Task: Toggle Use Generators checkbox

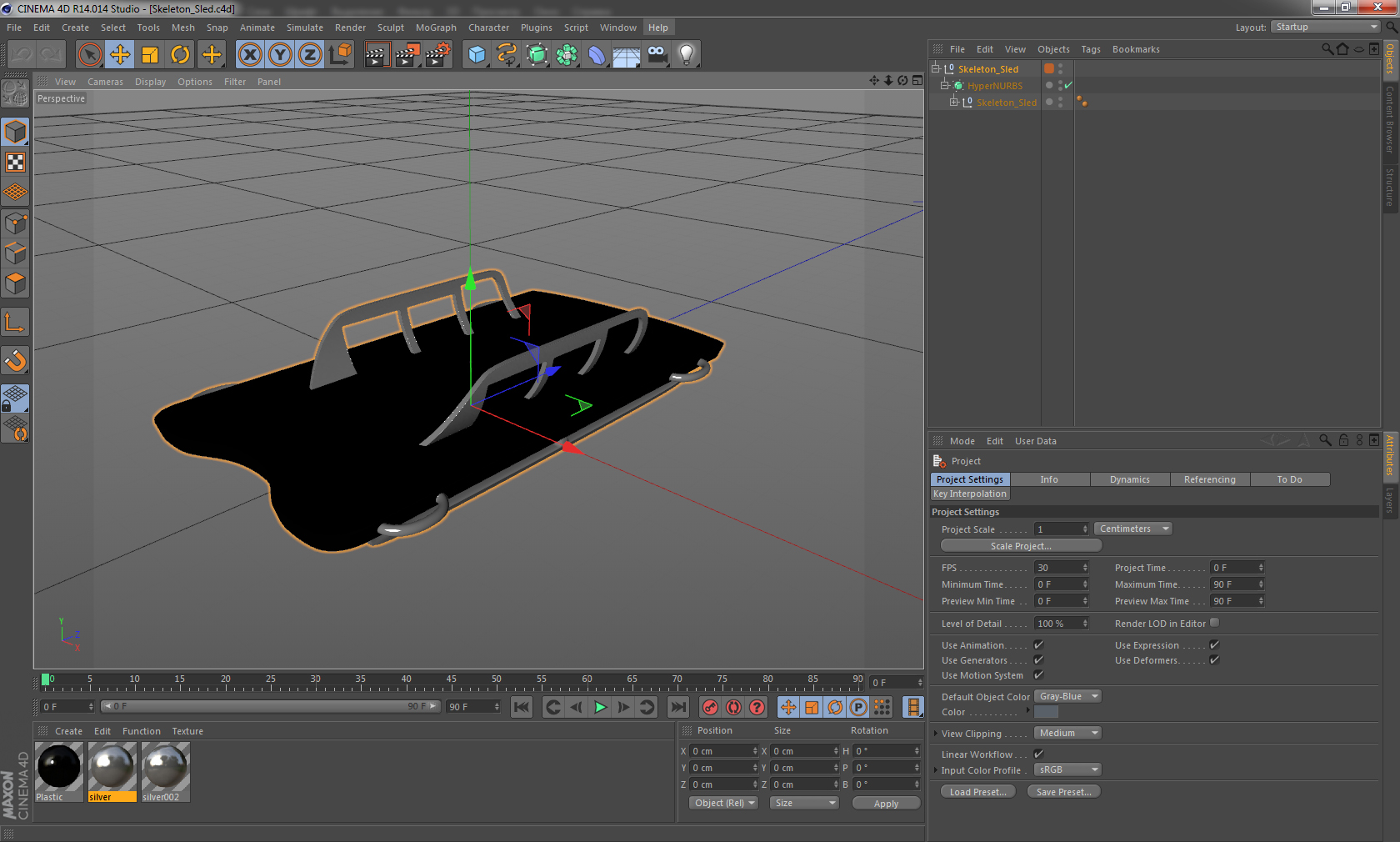Action: point(1038,660)
